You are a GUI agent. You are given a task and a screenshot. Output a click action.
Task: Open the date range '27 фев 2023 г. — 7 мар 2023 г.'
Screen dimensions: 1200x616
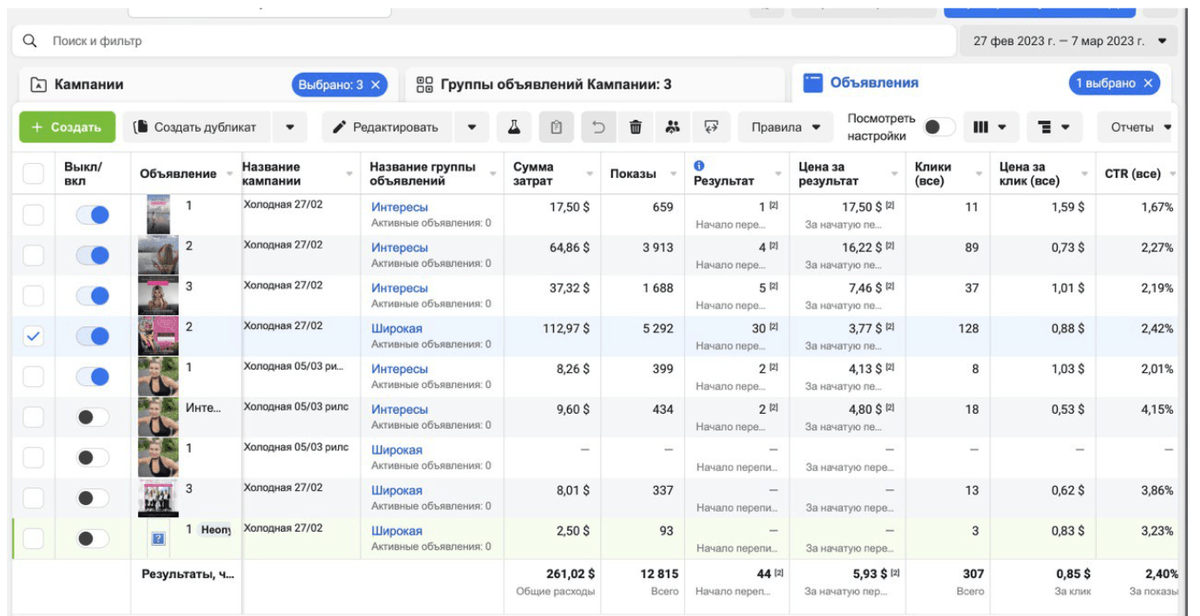[1069, 41]
